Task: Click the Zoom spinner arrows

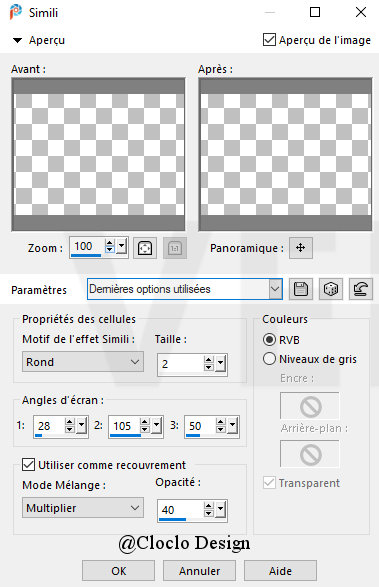Action: coord(110,246)
